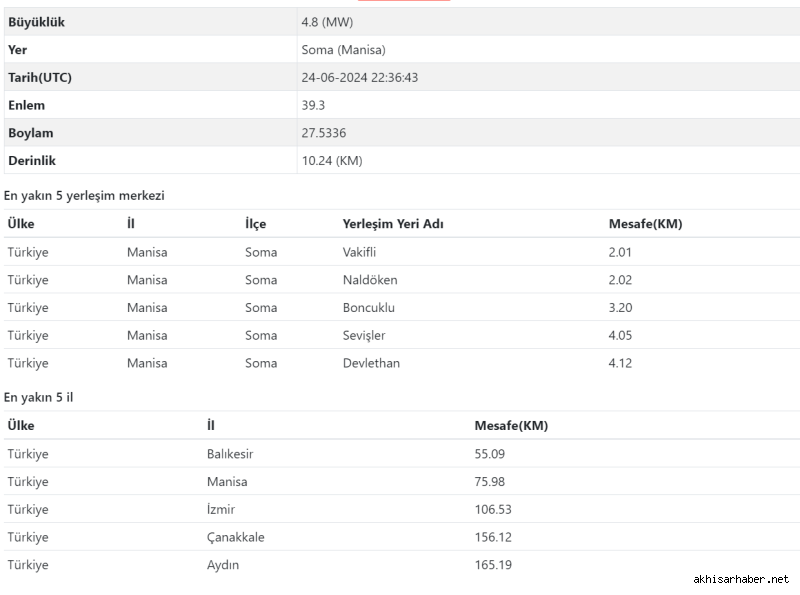Screen dimensions: 800x595
Task: Select the depth value 10.24 (KM)
Action: click(331, 160)
